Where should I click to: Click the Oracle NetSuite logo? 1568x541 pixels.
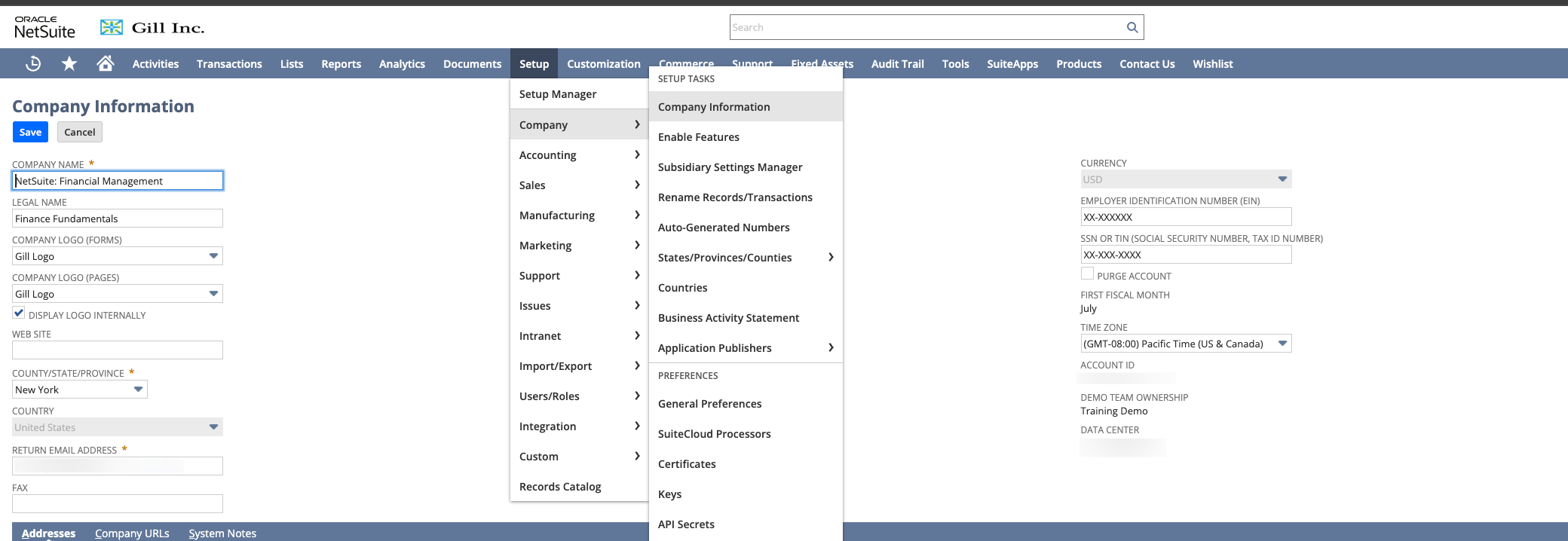pos(44,27)
